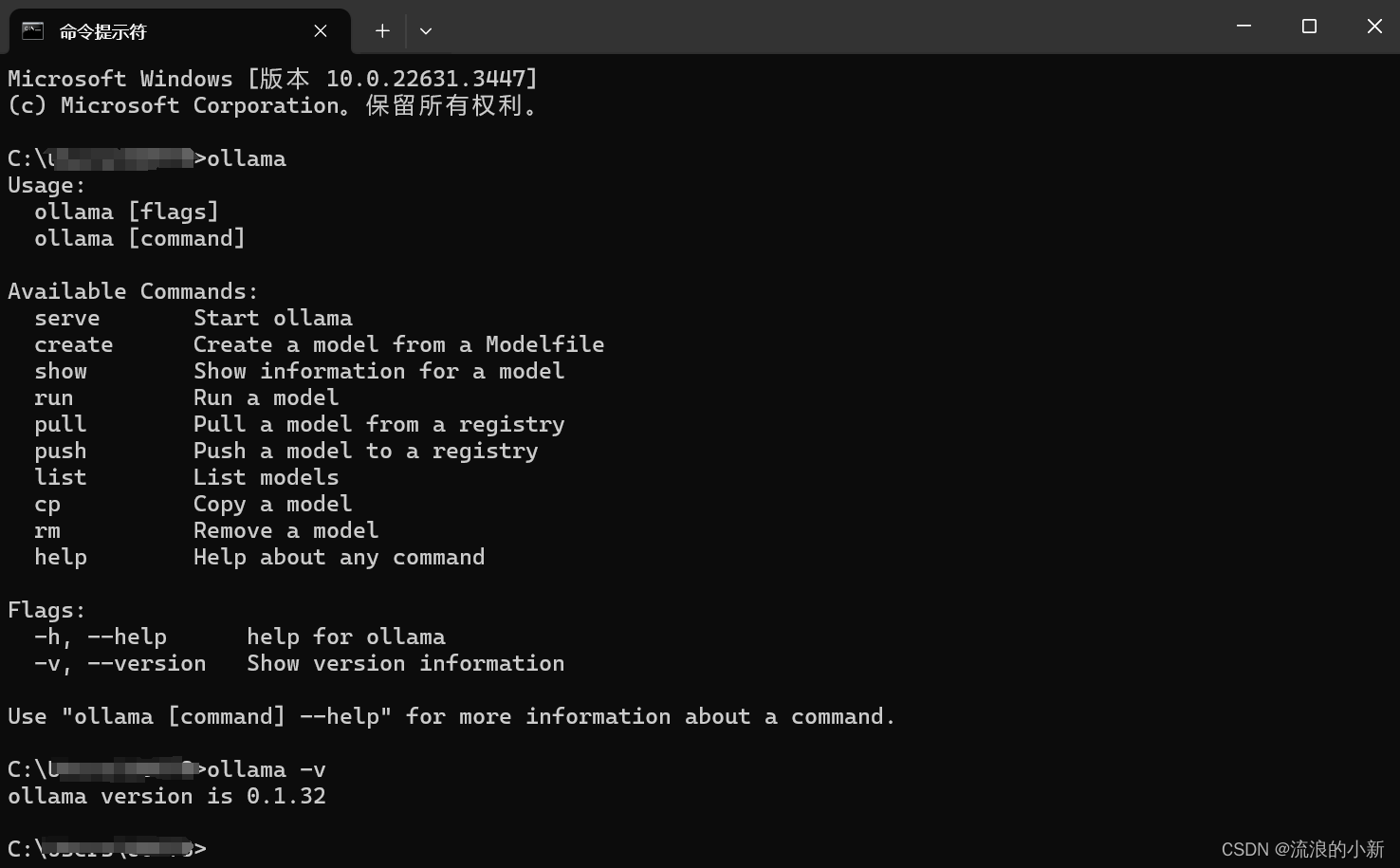Minimize the terminal window
Viewport: 1400px width, 868px height.
point(1243,27)
